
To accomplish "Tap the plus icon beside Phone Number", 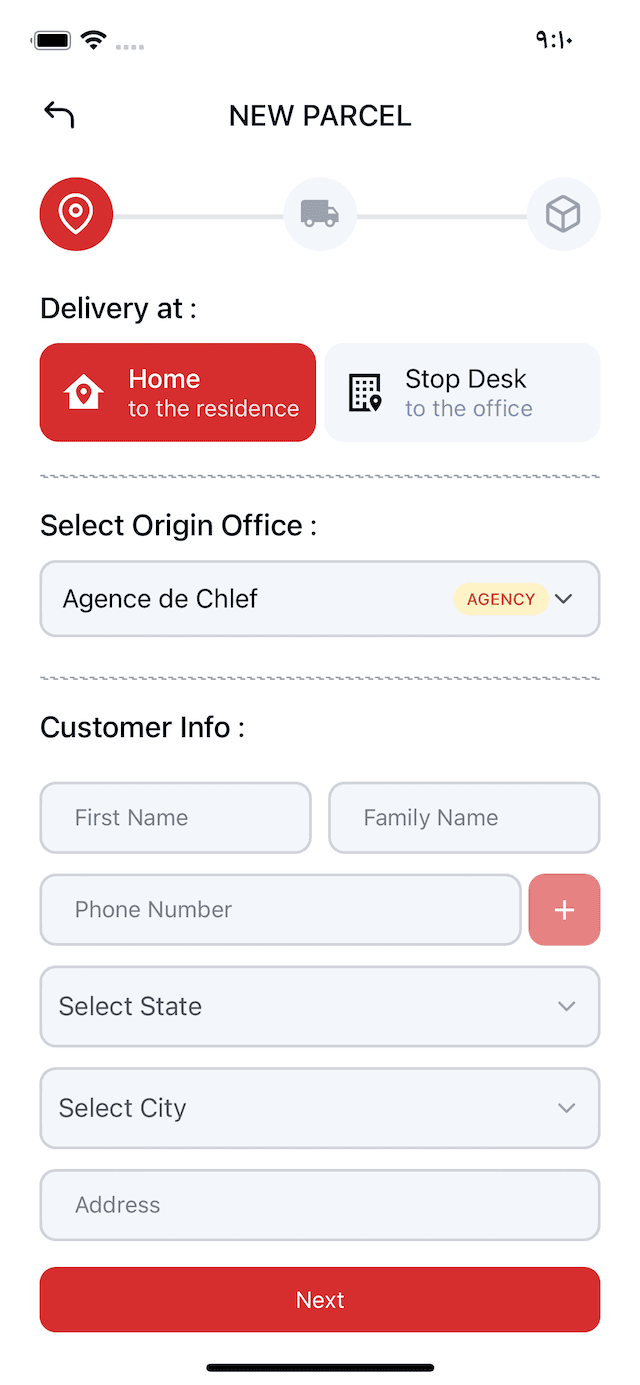I will [564, 909].
